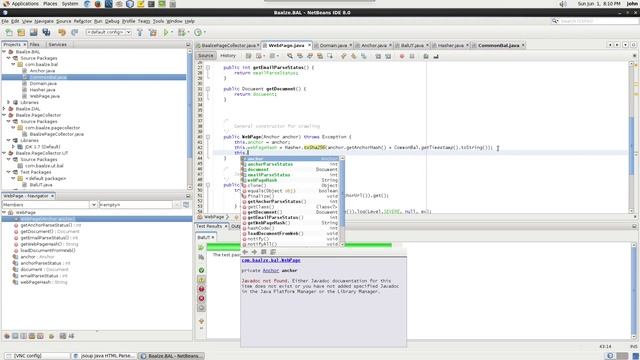Expand the Baalze.DAL project node
Image resolution: width=640 pixels, height=360 pixels.
(x=4, y=109)
